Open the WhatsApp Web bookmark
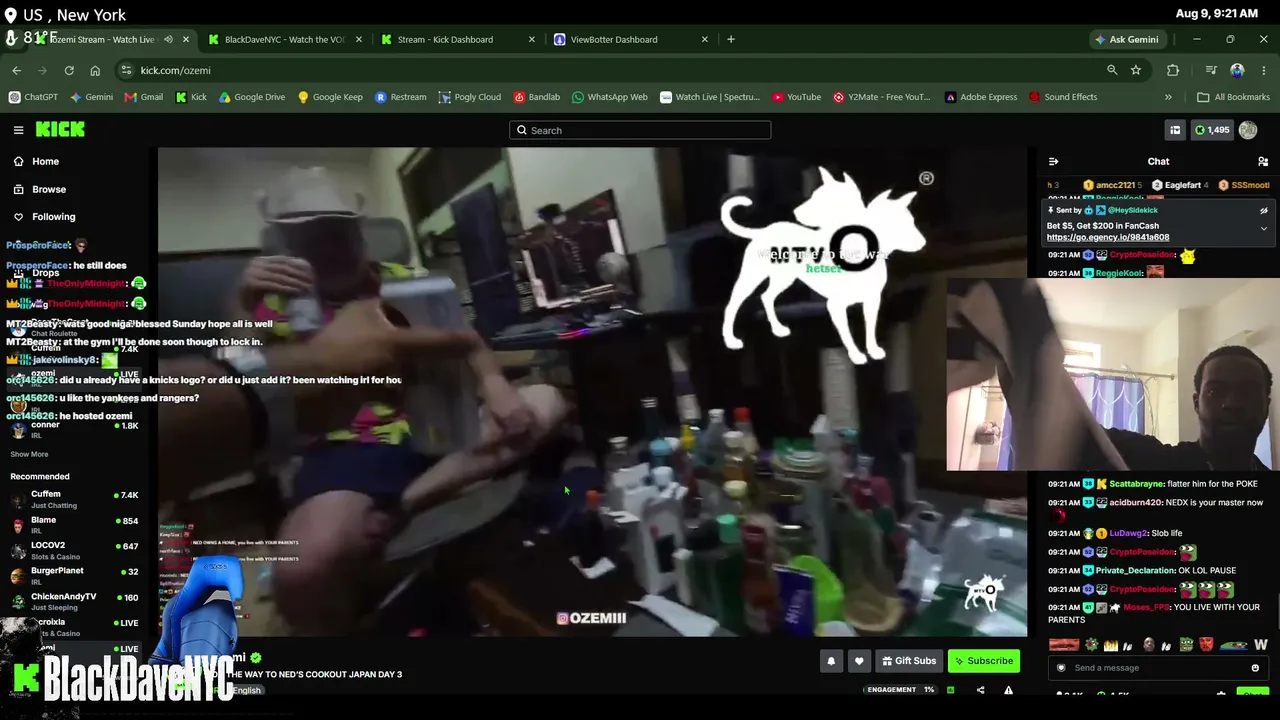Screen dimensions: 1280x720 pos(610,97)
